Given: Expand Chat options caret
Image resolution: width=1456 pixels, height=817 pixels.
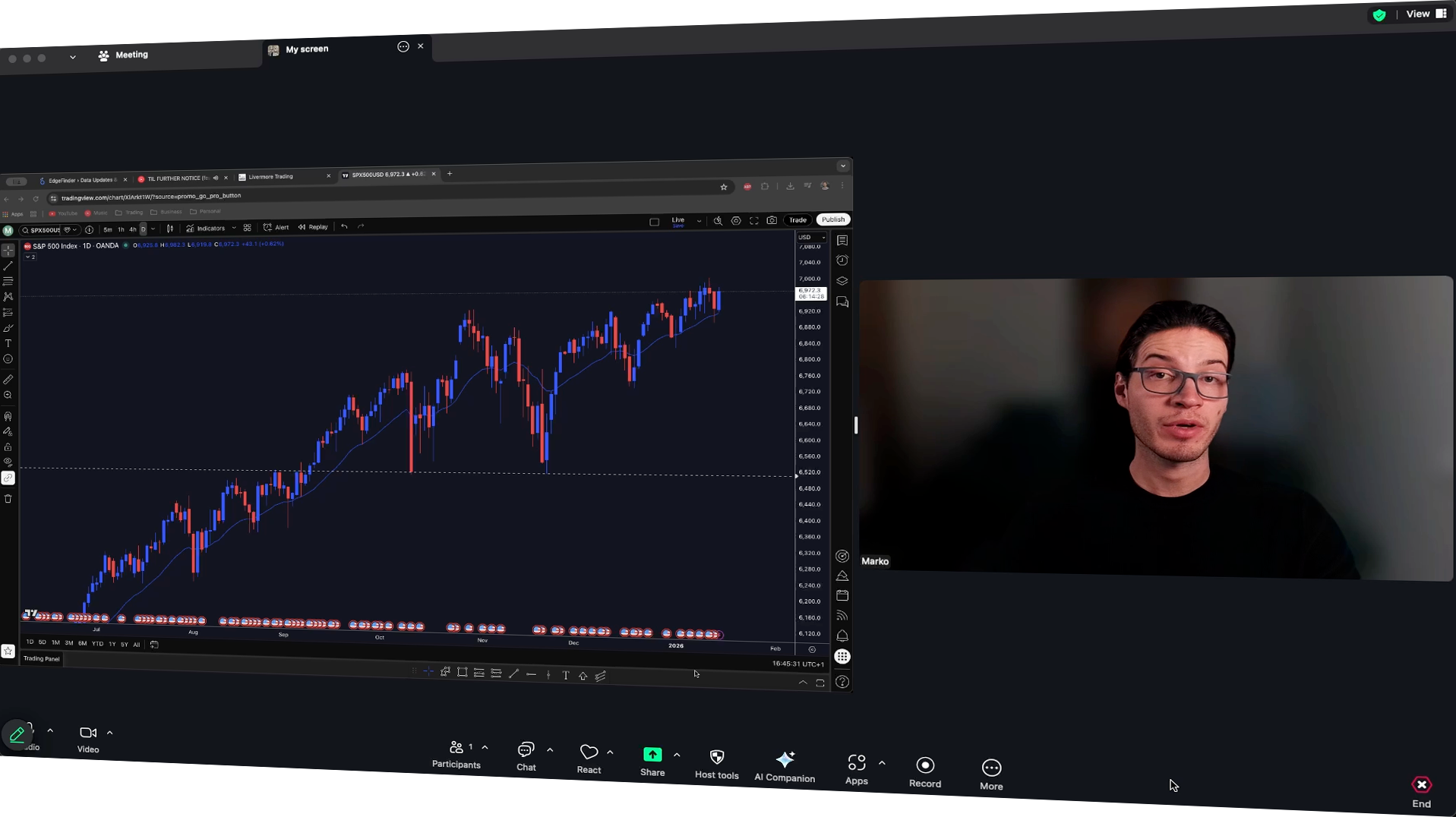Looking at the screenshot, I should point(550,750).
